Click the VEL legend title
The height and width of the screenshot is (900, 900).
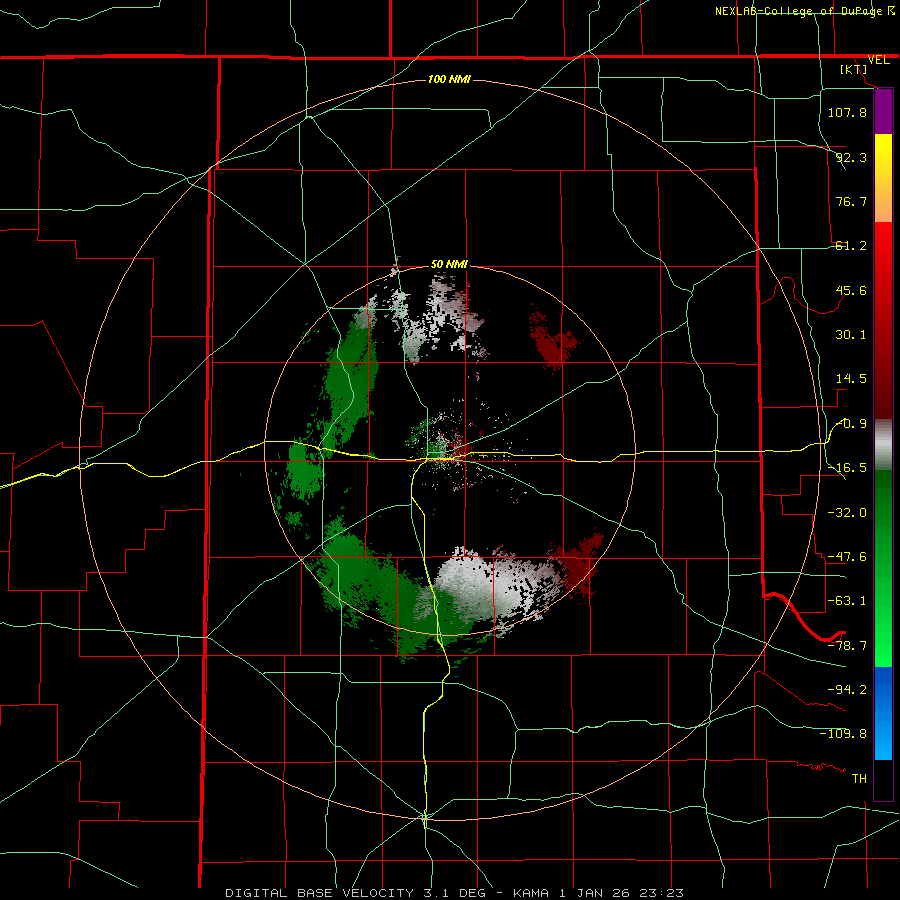click(878, 60)
